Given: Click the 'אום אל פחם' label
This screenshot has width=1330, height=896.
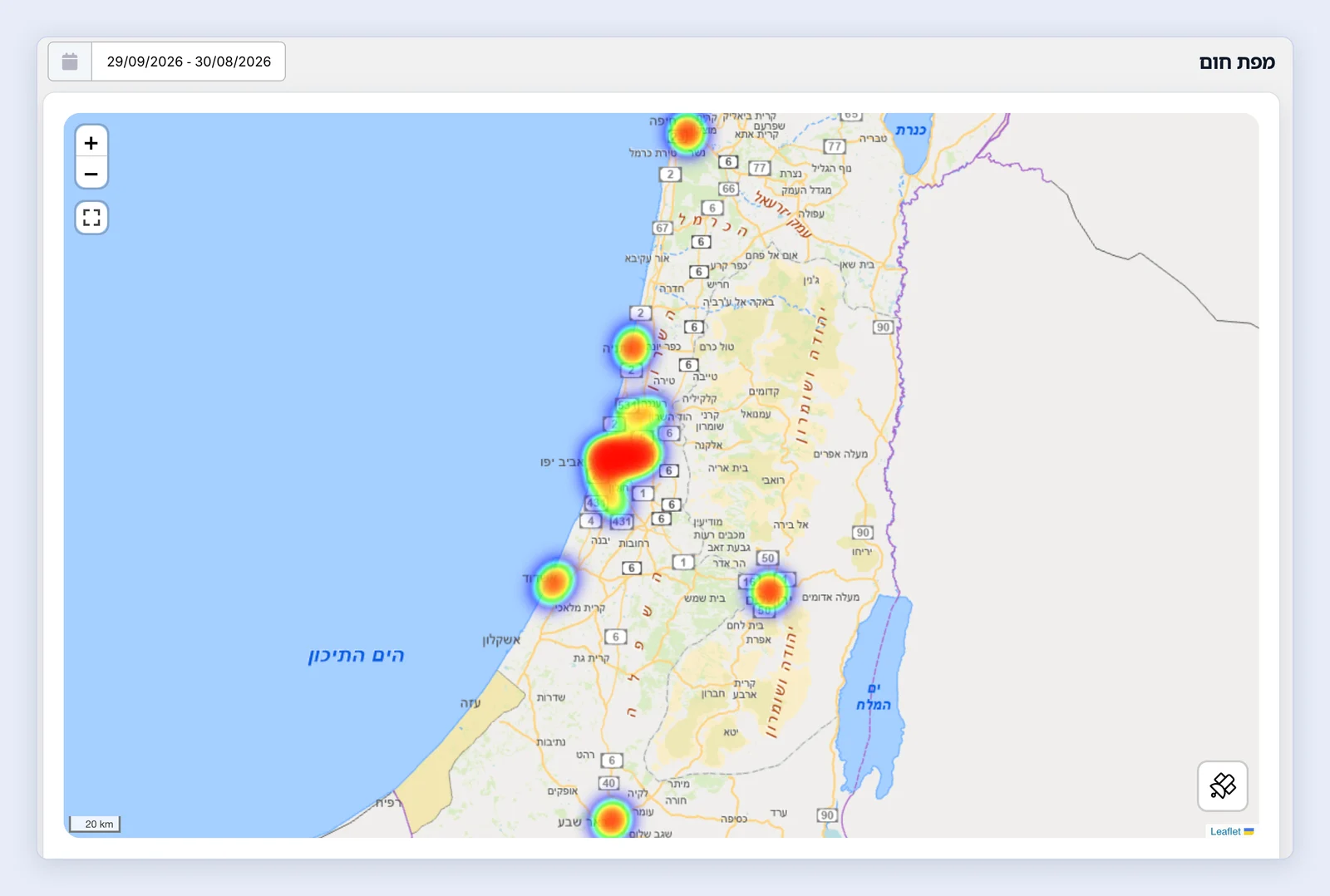Looking at the screenshot, I should point(771,255).
